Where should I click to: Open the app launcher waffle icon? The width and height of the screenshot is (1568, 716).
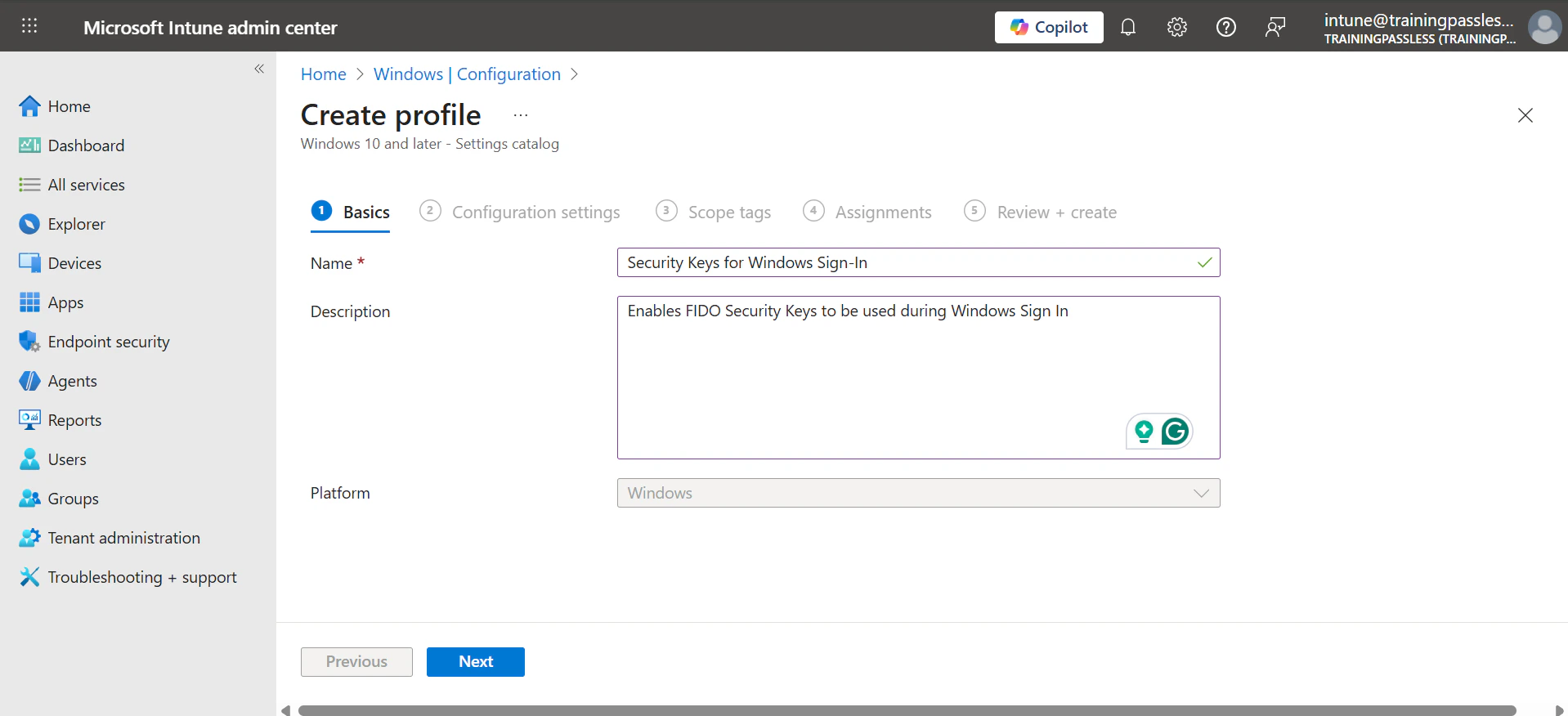coord(29,26)
